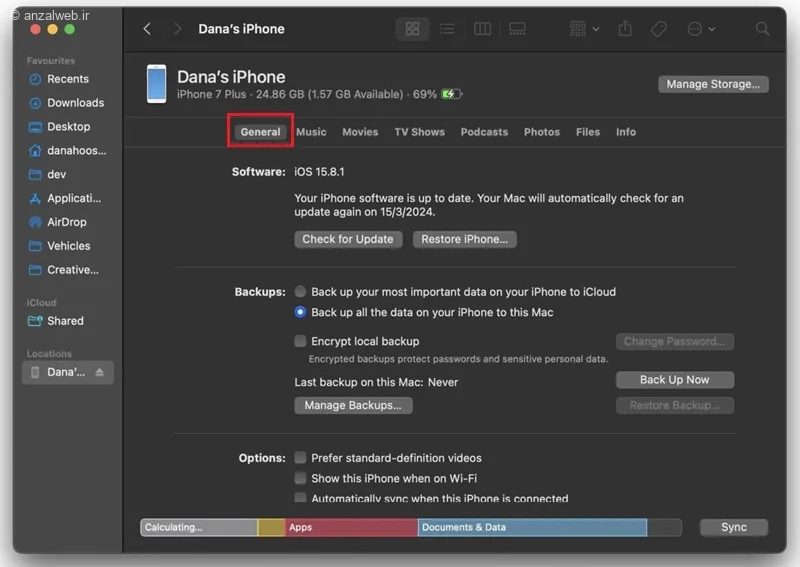800x567 pixels.
Task: Switch to the Info tab
Action: click(x=626, y=132)
